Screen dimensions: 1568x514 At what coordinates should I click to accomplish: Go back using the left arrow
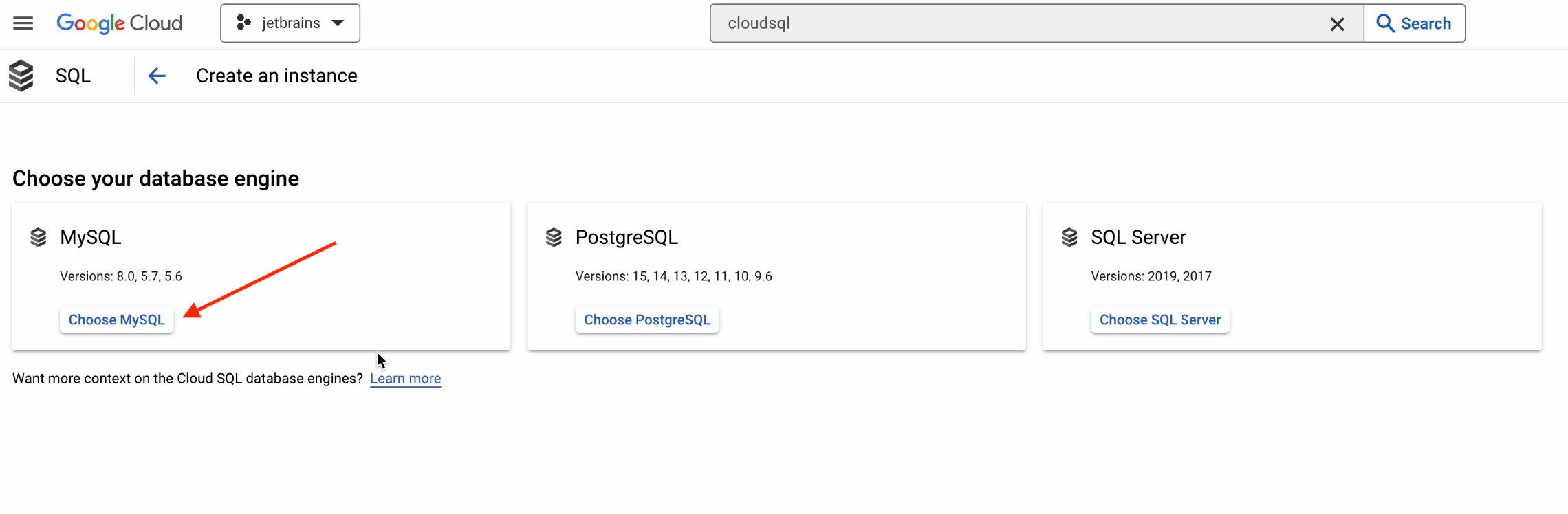(x=157, y=76)
